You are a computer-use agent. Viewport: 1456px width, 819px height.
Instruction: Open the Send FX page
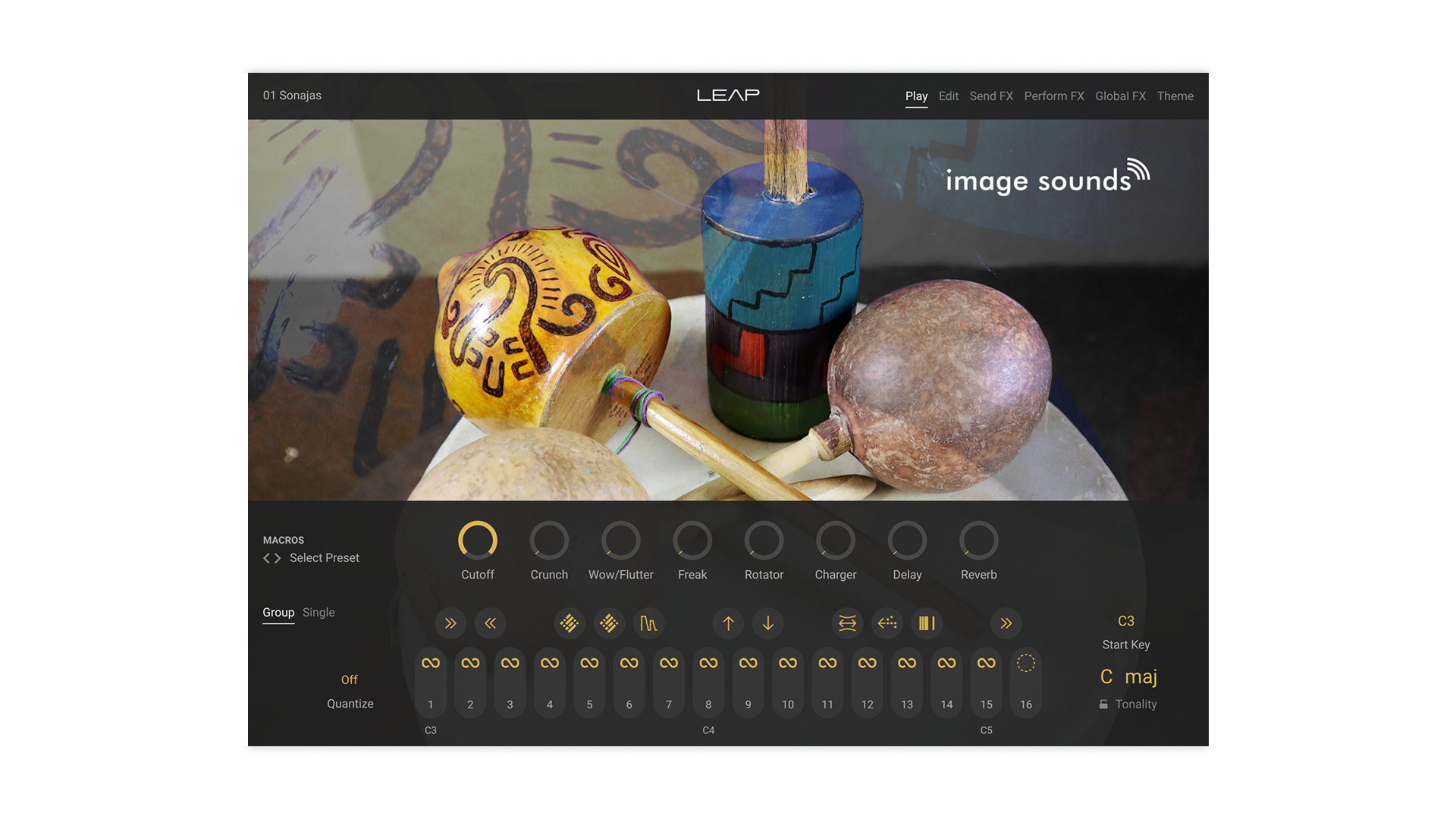point(991,96)
